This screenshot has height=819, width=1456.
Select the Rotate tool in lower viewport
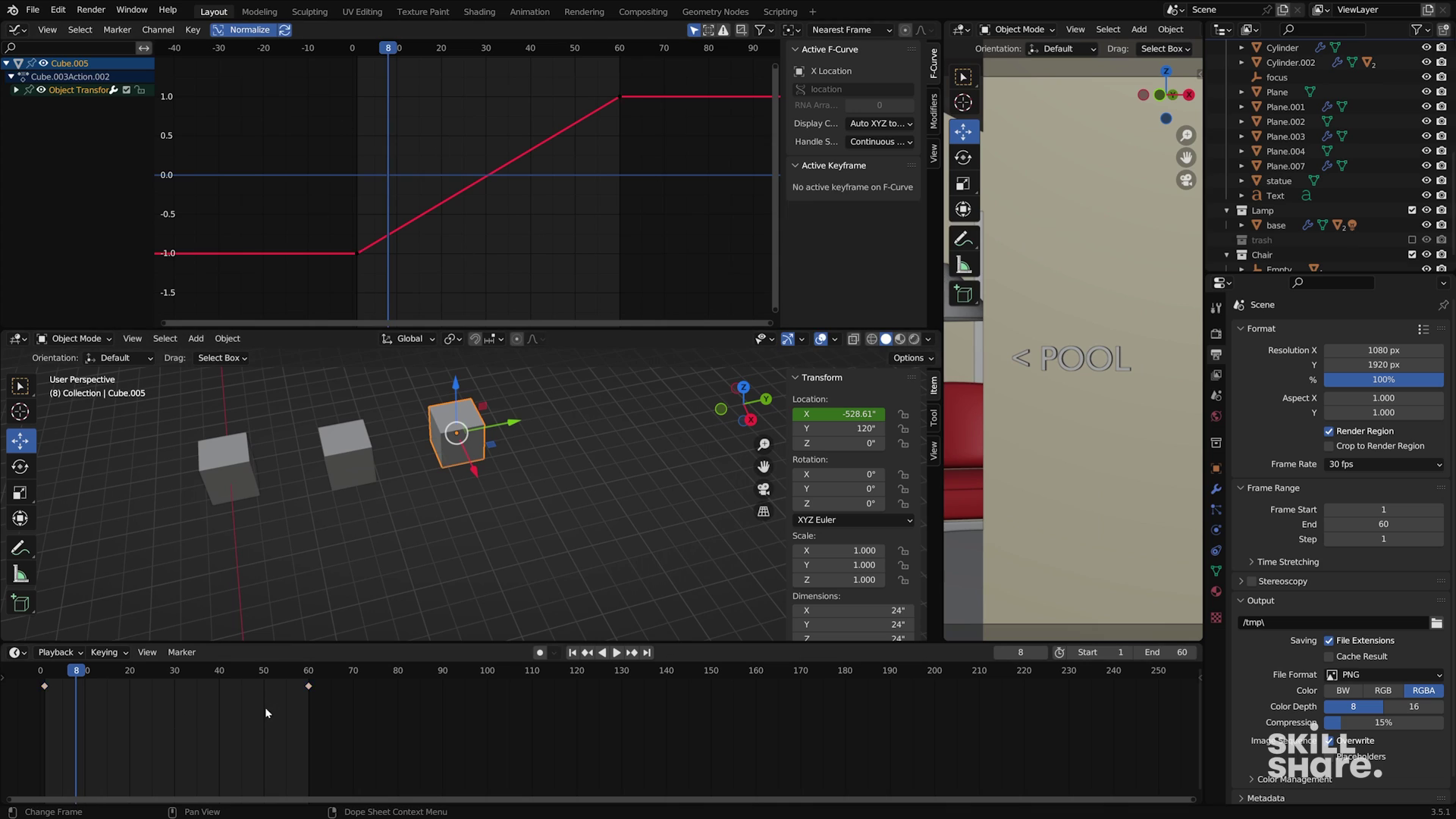[x=20, y=467]
